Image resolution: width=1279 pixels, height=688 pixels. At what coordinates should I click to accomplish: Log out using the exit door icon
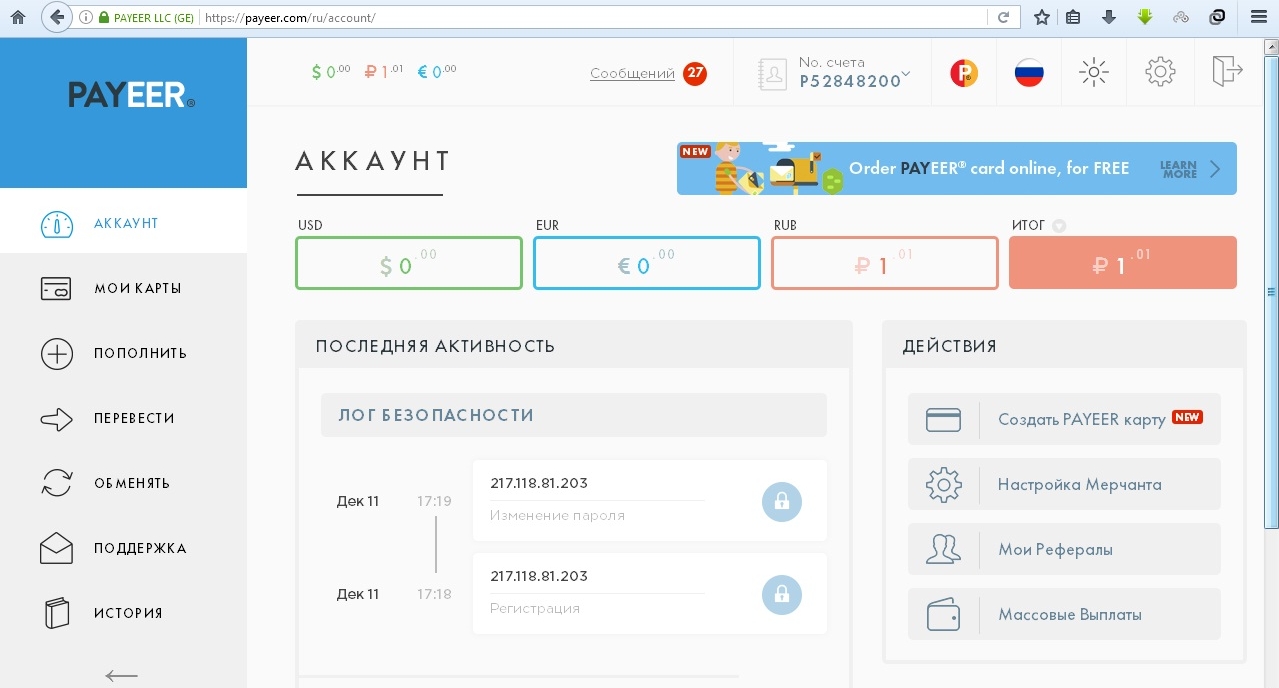1227,71
